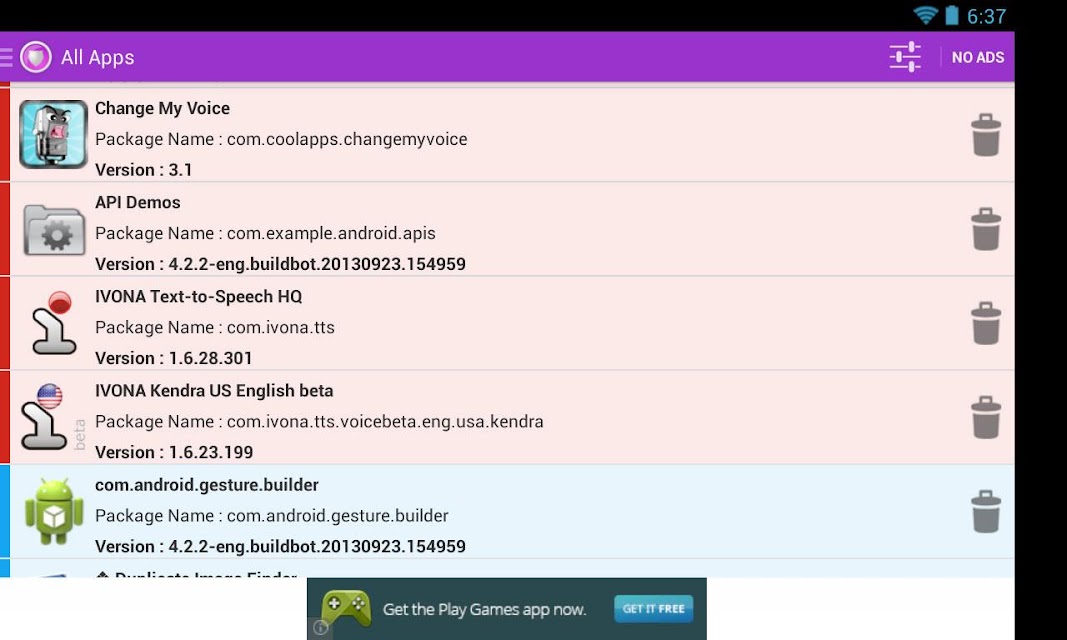Tap Version : 1.6.28.301 text
The image size is (1067, 640).
[x=174, y=358]
